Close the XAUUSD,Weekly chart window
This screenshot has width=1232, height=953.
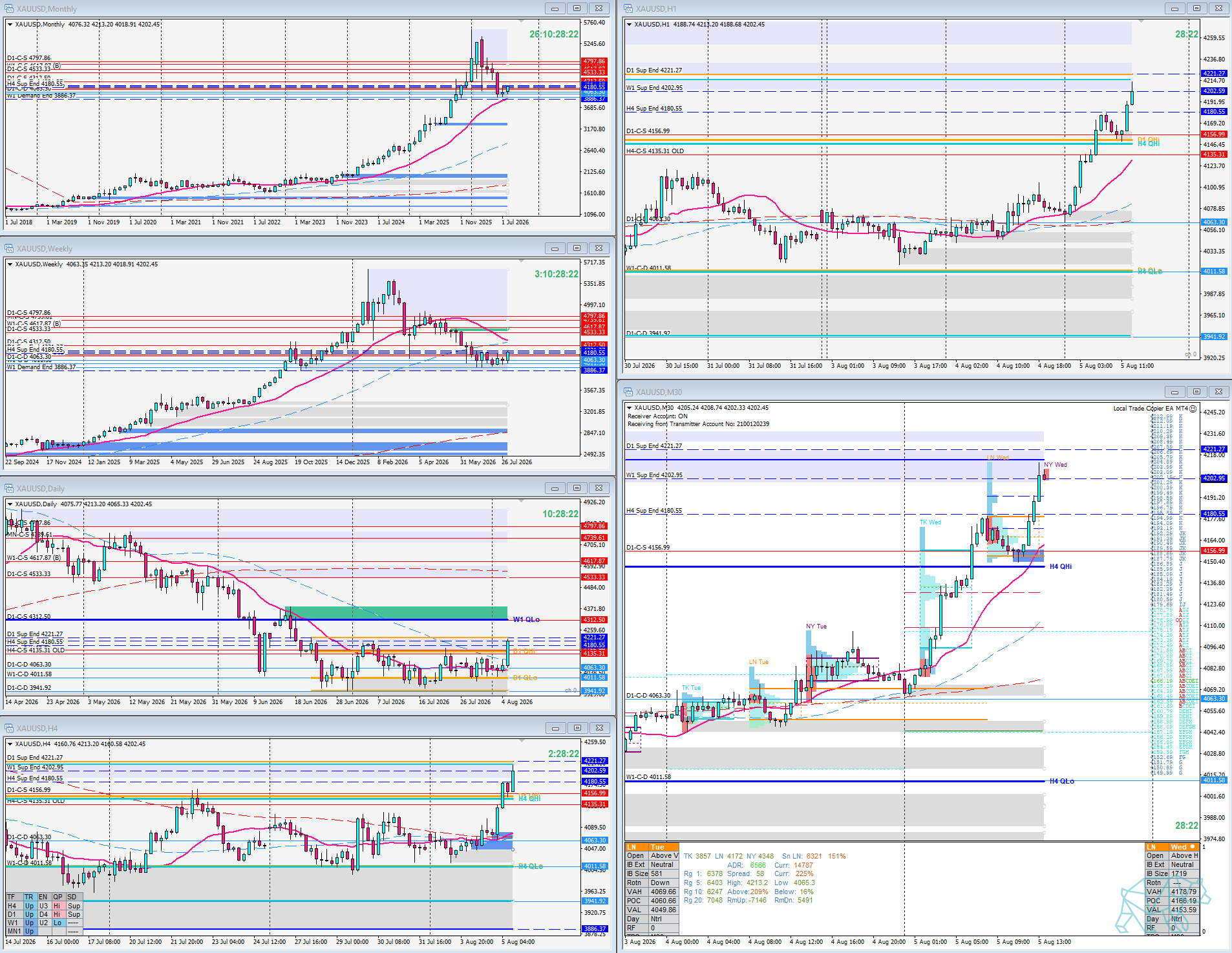(599, 248)
